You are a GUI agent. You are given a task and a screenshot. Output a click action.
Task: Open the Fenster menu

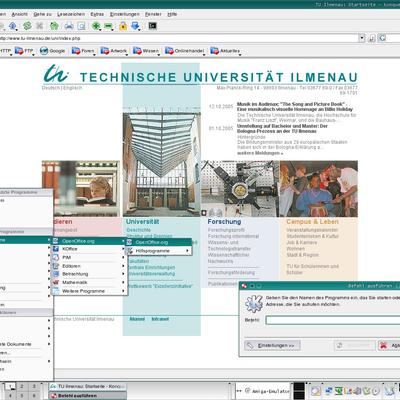[x=153, y=14]
